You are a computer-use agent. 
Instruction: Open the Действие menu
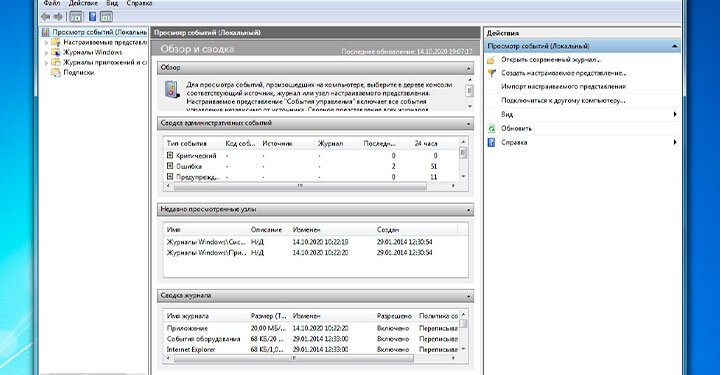click(83, 3)
